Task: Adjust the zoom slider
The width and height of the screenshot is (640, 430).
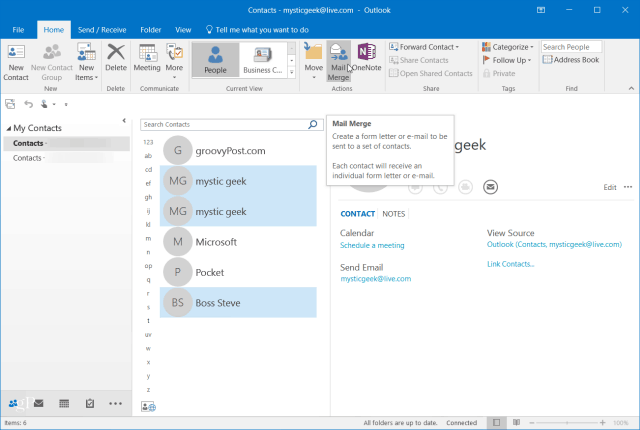Action: (x=567, y=423)
